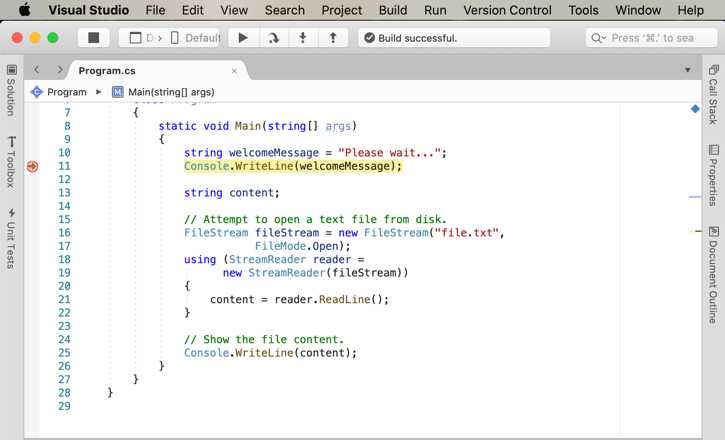Toggle the breakpoint on line 11
Image resolution: width=725 pixels, height=440 pixels.
click(32, 166)
